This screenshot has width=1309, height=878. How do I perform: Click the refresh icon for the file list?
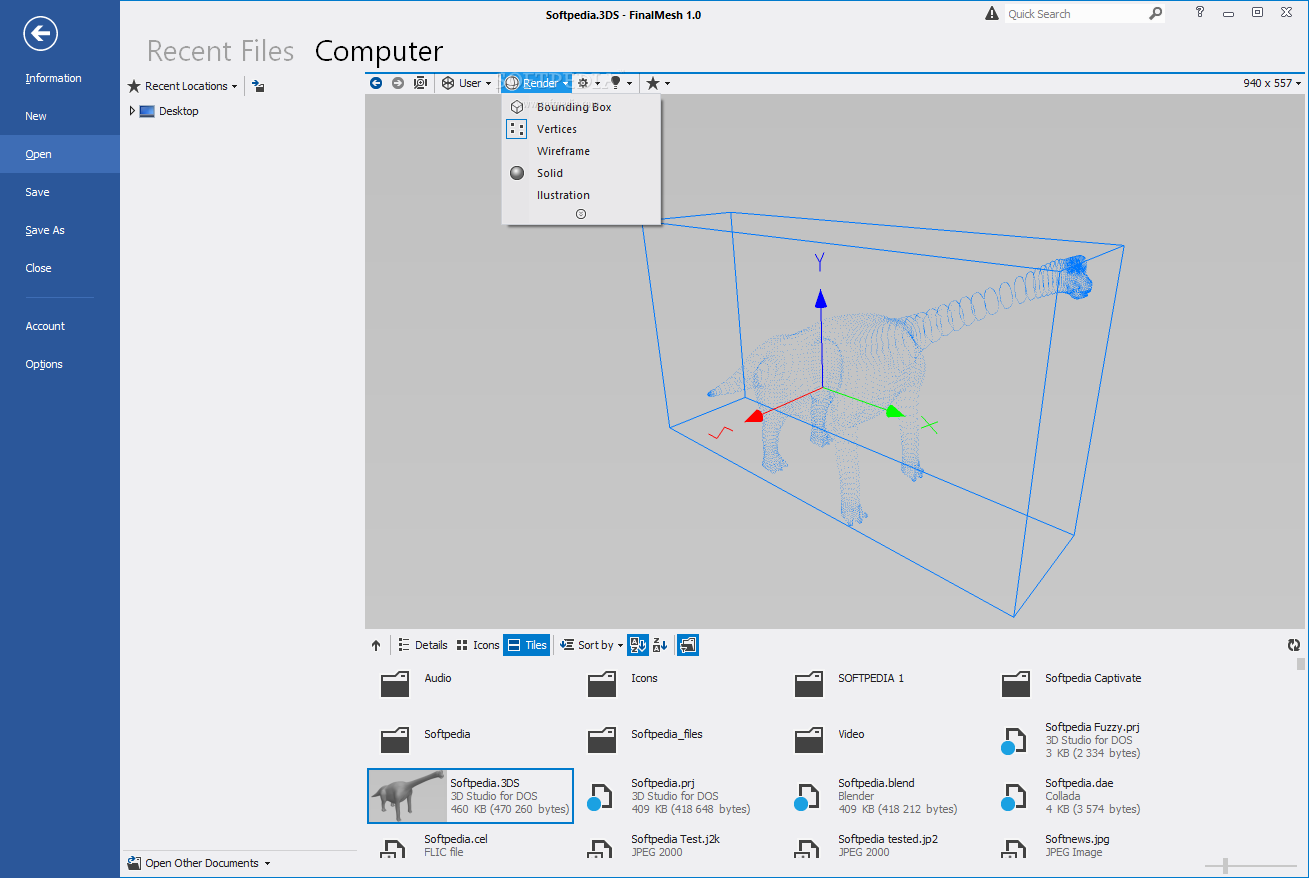pyautogui.click(x=1294, y=645)
